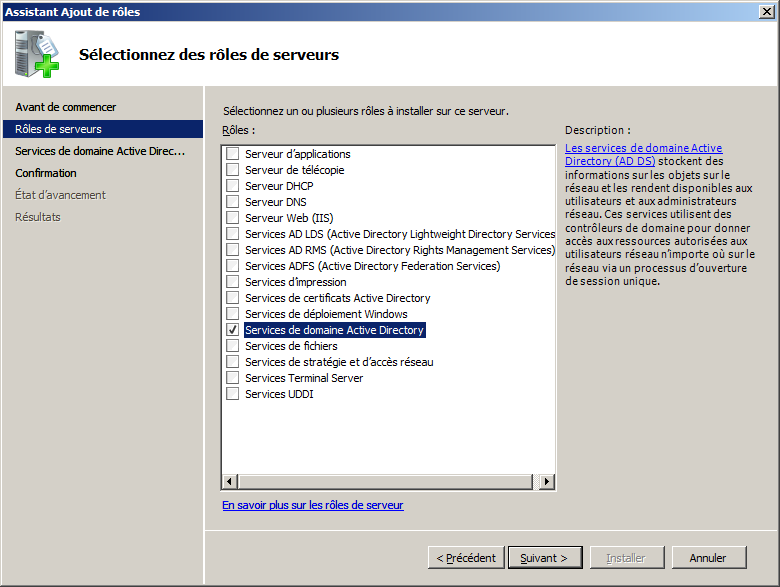Image resolution: width=780 pixels, height=587 pixels.
Task: Enable the Serveur DNS checkbox
Action: [x=233, y=202]
